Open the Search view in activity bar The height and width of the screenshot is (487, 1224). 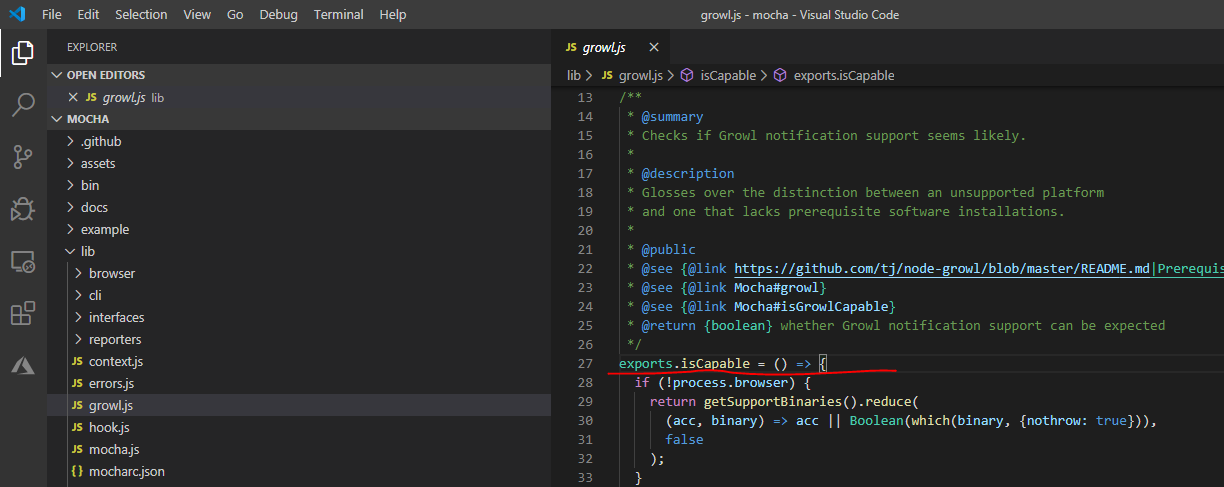tap(23, 104)
